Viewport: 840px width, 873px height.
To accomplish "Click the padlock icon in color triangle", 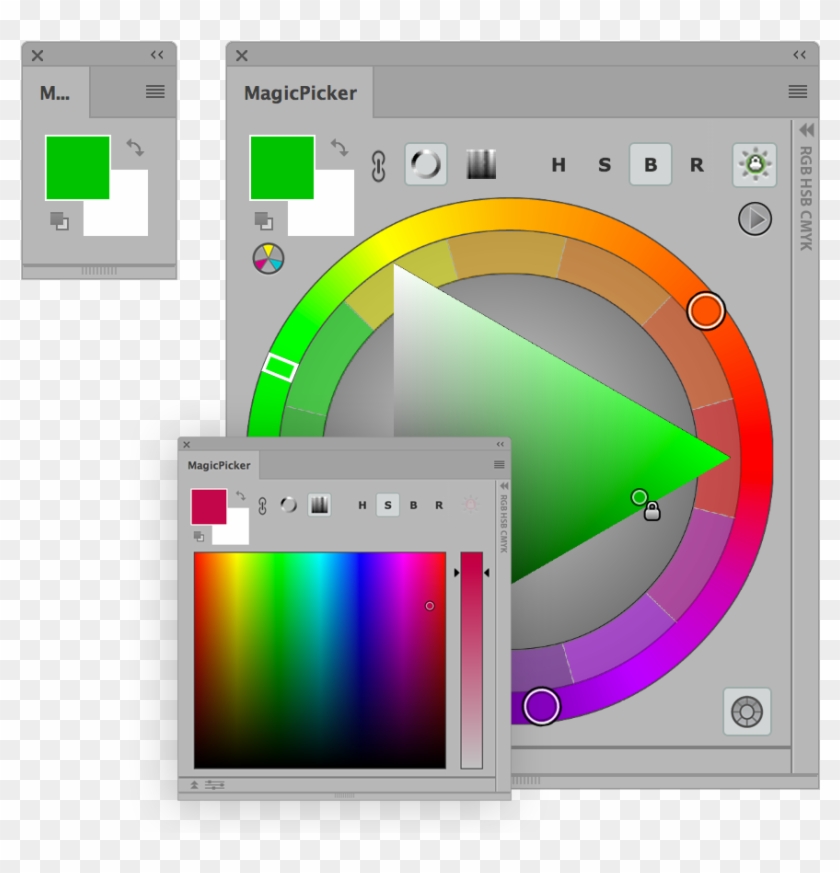I will (652, 511).
